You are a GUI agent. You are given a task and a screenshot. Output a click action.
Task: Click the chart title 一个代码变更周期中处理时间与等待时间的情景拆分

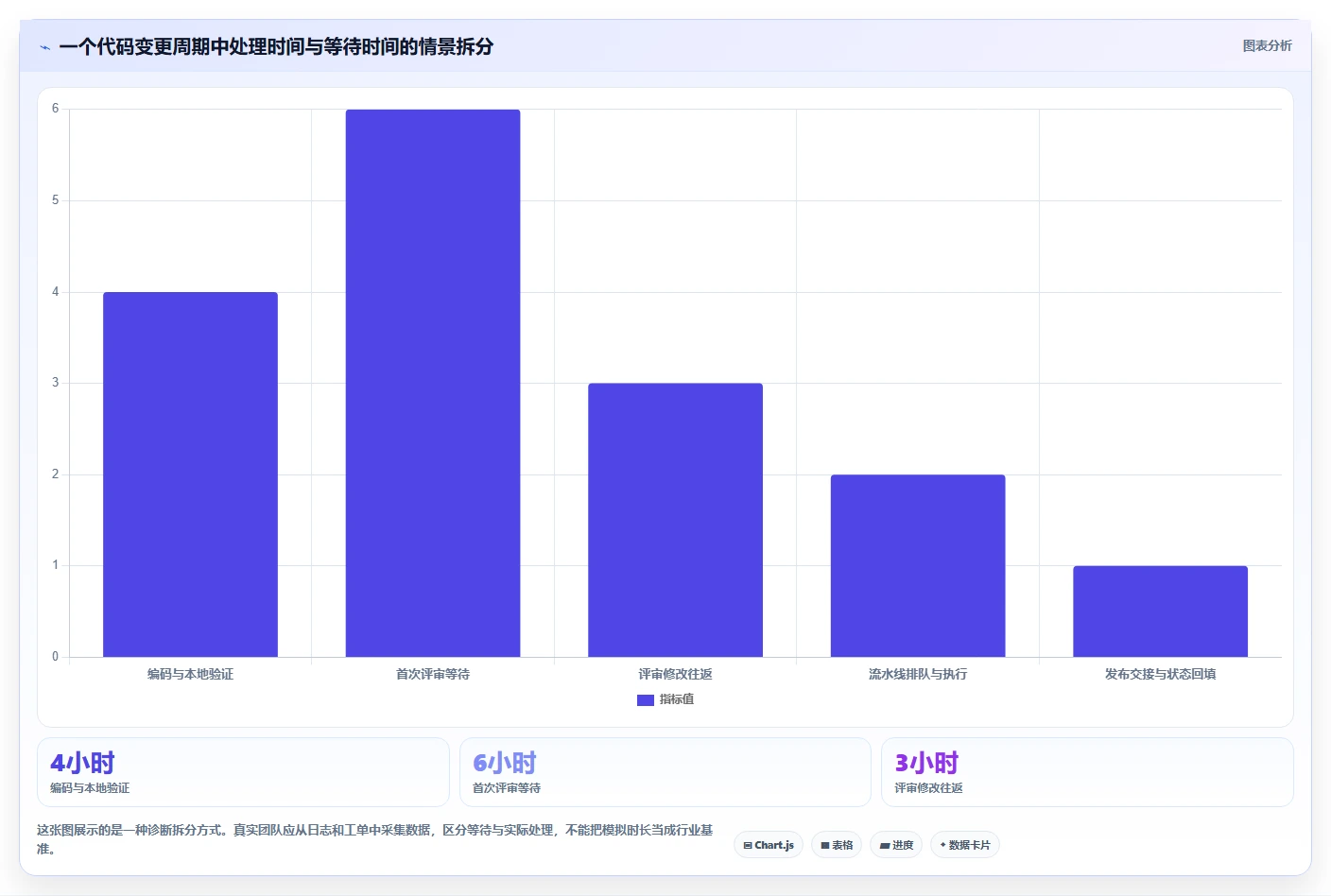276,46
